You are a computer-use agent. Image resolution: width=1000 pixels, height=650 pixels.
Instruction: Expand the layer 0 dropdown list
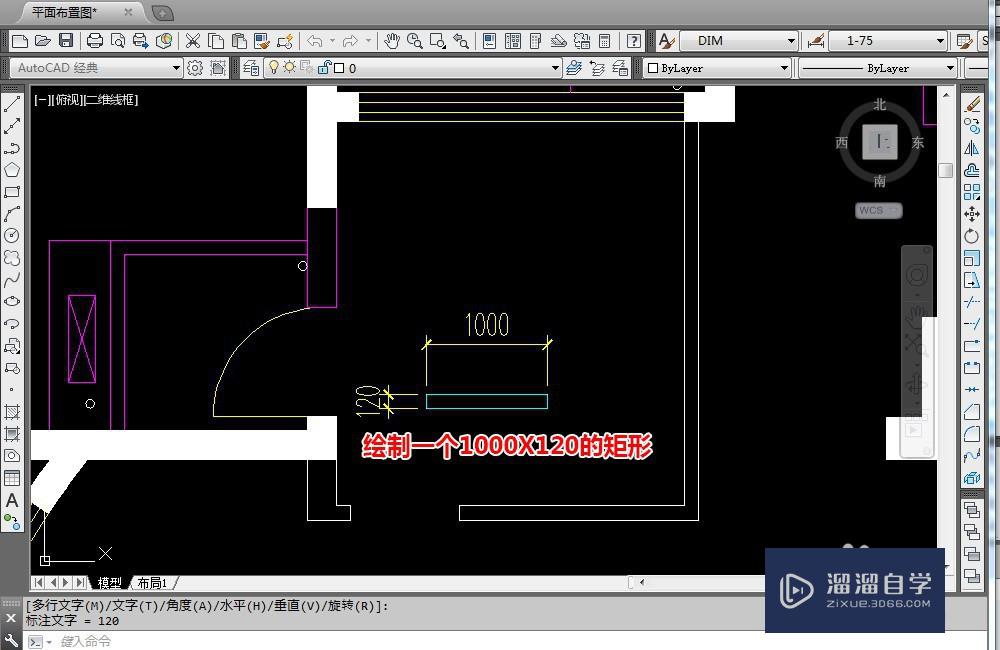coord(554,68)
